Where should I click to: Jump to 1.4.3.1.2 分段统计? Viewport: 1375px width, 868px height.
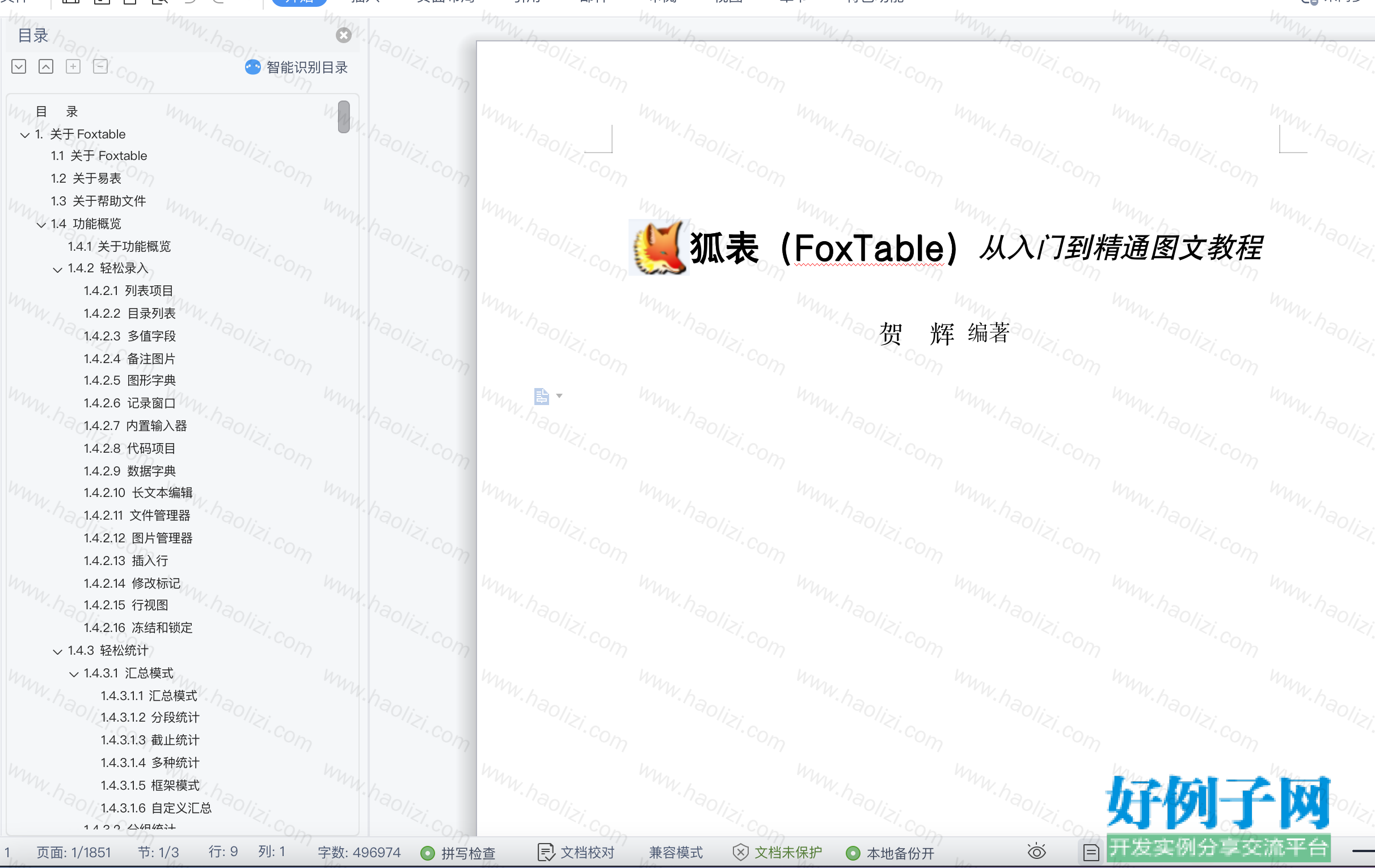point(150,718)
